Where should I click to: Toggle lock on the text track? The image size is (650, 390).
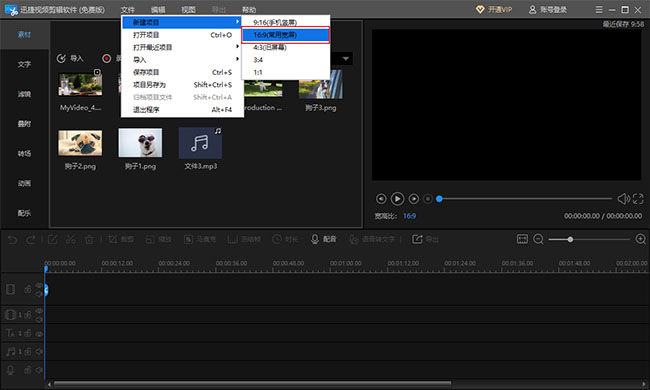28,333
